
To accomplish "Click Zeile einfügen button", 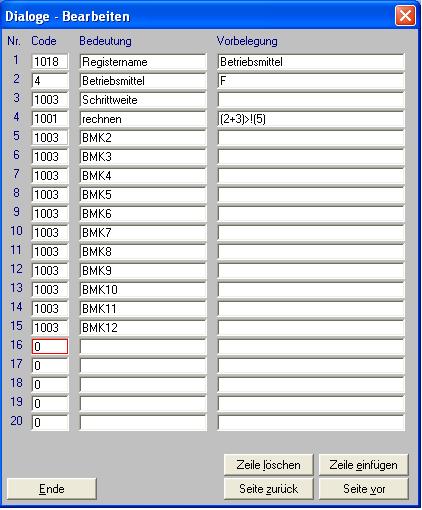I will (x=364, y=464).
